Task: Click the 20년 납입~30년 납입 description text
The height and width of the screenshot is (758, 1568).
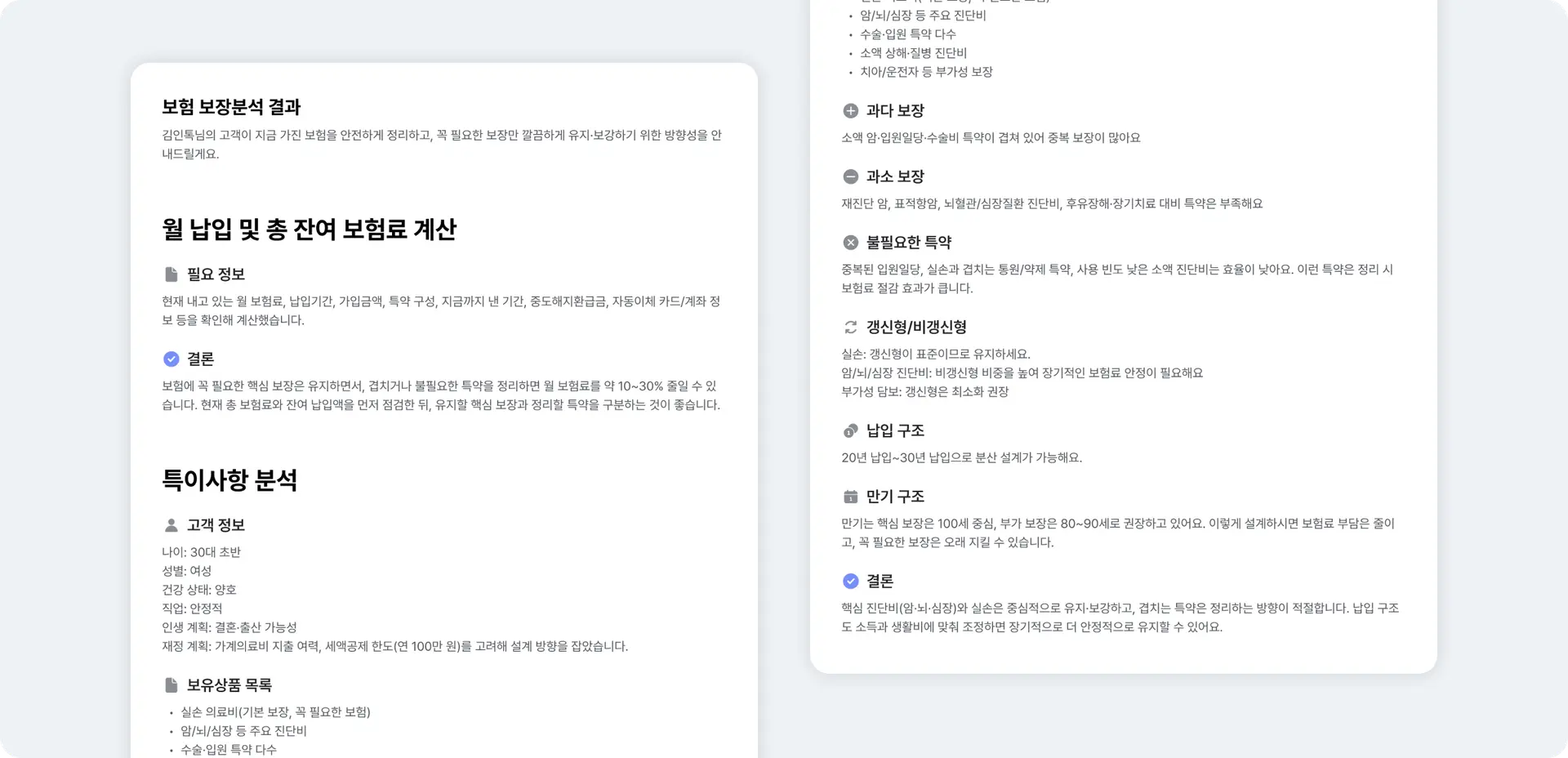Action: [961, 457]
